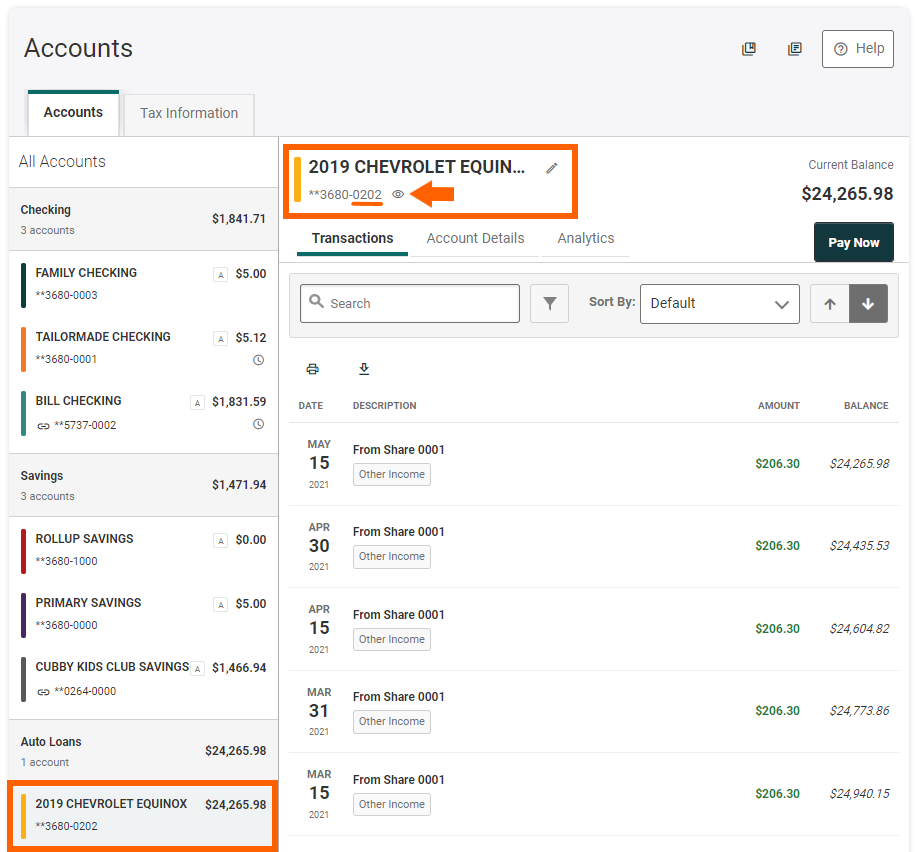This screenshot has height=852, width=918.
Task: Click the A badge on PRIMARY SAVINGS
Action: 220,604
